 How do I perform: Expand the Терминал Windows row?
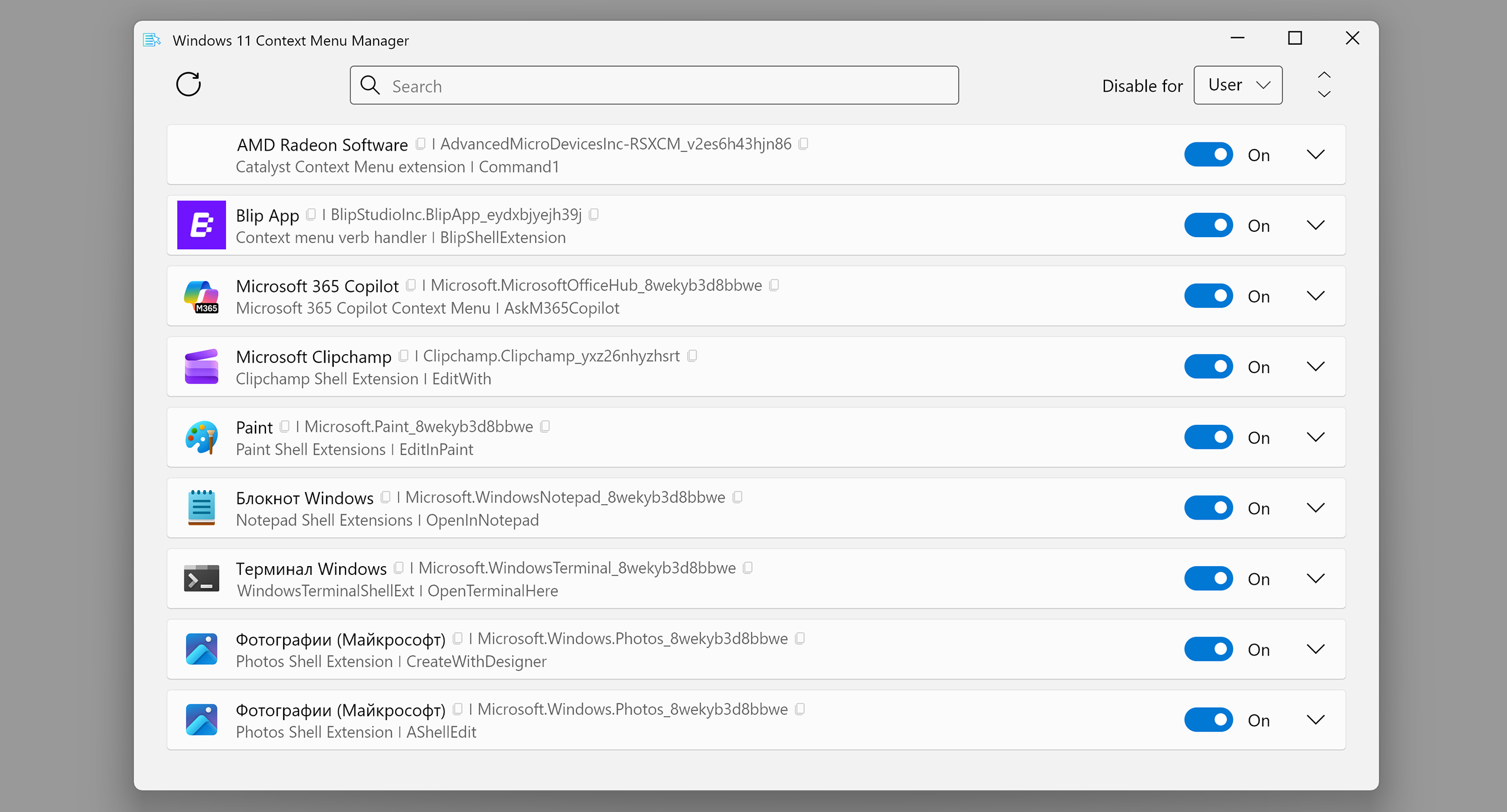click(1316, 578)
